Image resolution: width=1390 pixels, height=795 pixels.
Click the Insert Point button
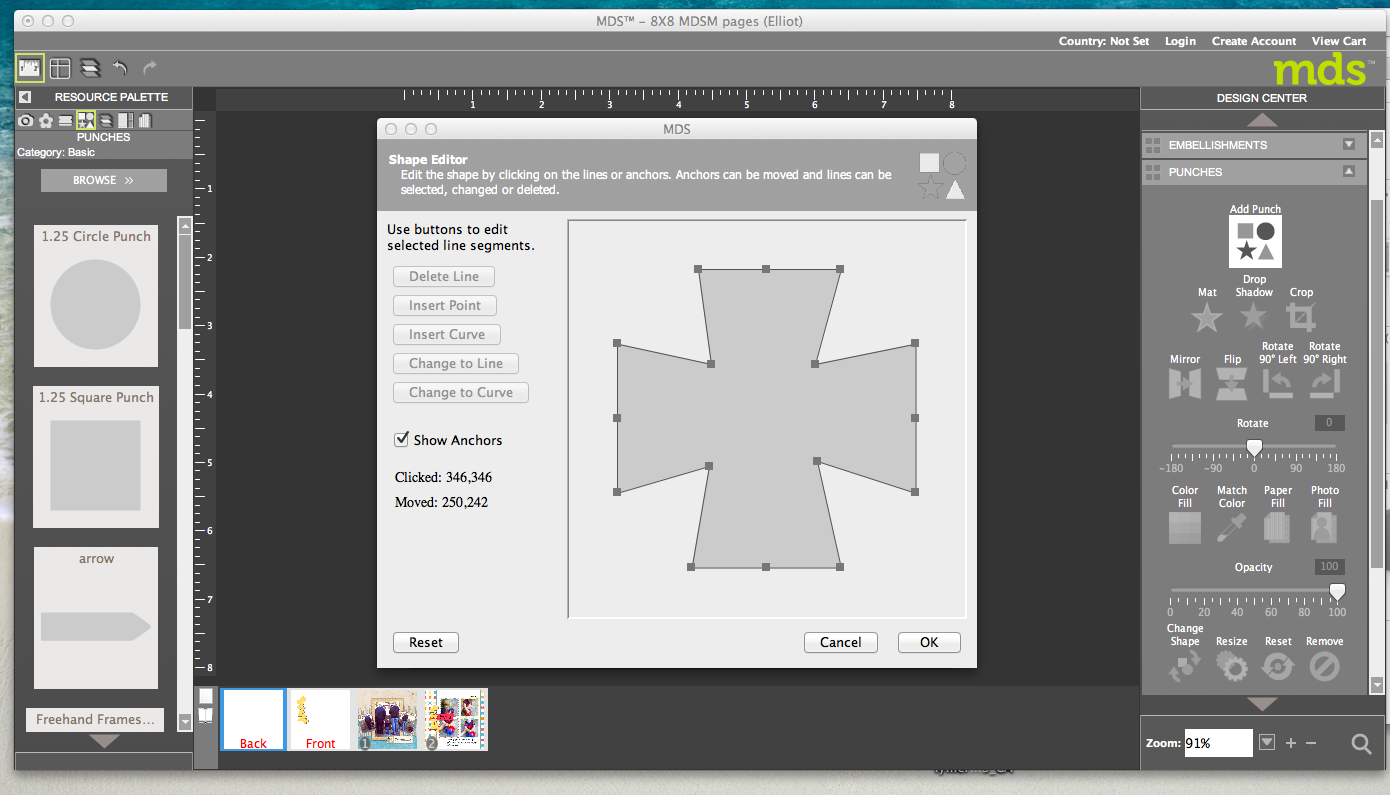(x=445, y=305)
